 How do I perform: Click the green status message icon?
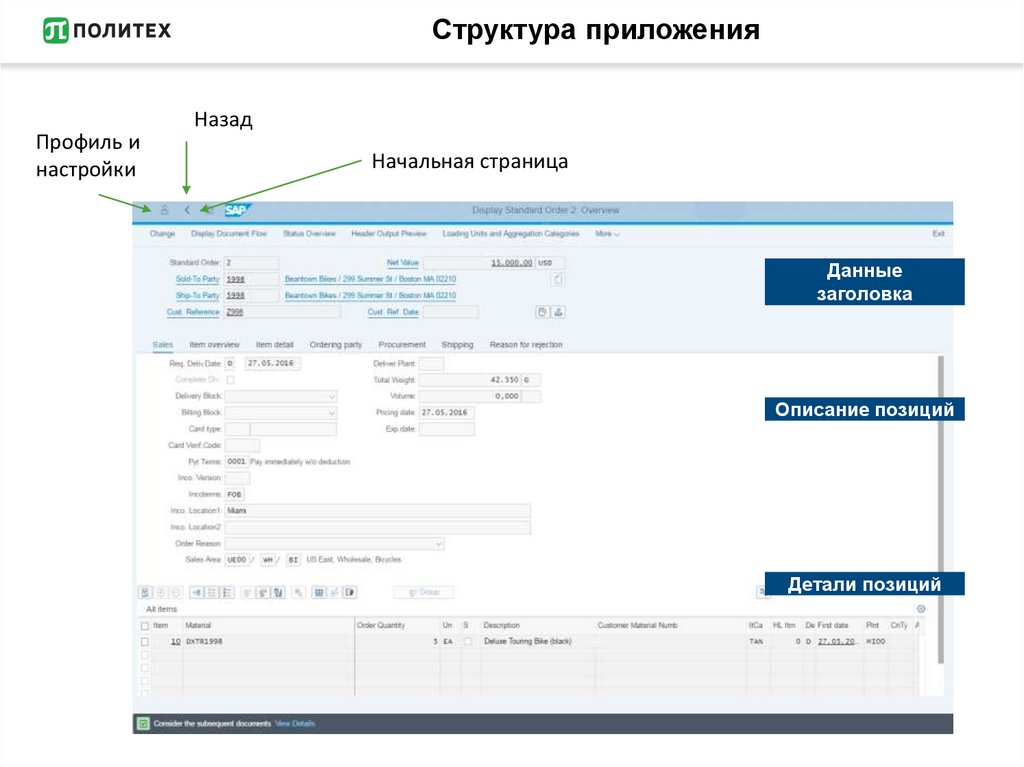click(143, 723)
